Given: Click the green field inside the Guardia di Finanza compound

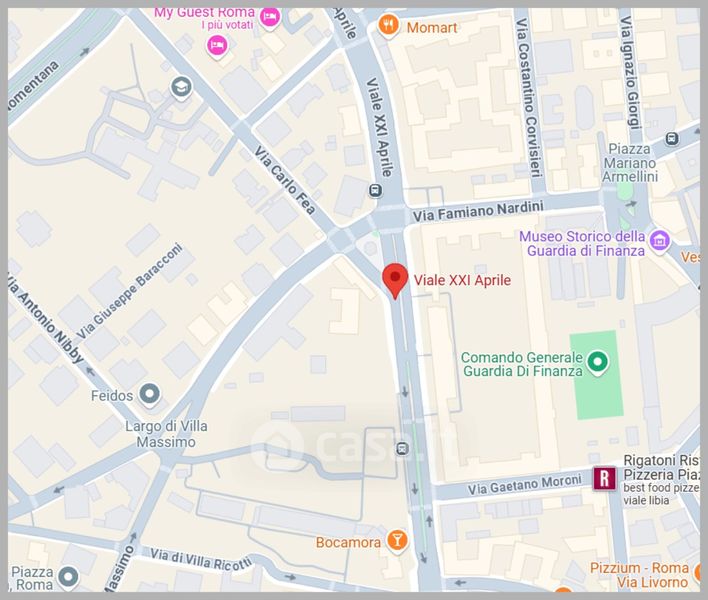Looking at the screenshot, I should [x=596, y=375].
